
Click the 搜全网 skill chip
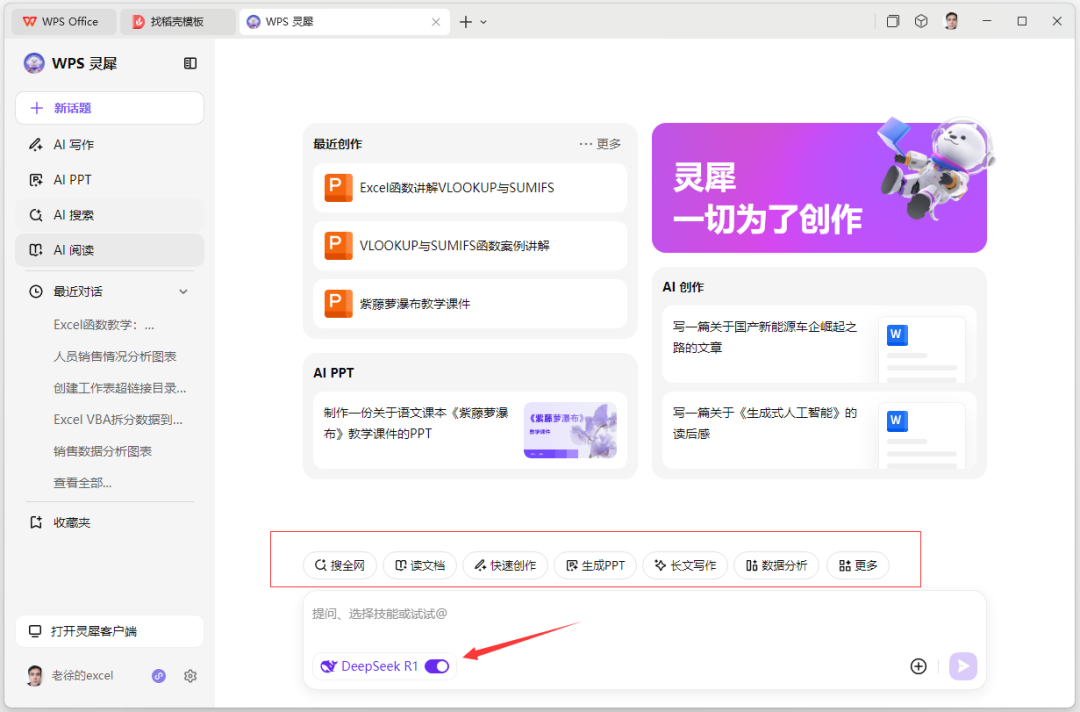tap(340, 565)
